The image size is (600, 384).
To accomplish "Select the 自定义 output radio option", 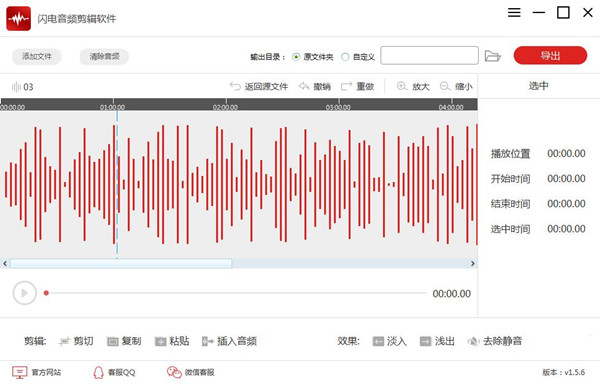I will [x=345, y=57].
